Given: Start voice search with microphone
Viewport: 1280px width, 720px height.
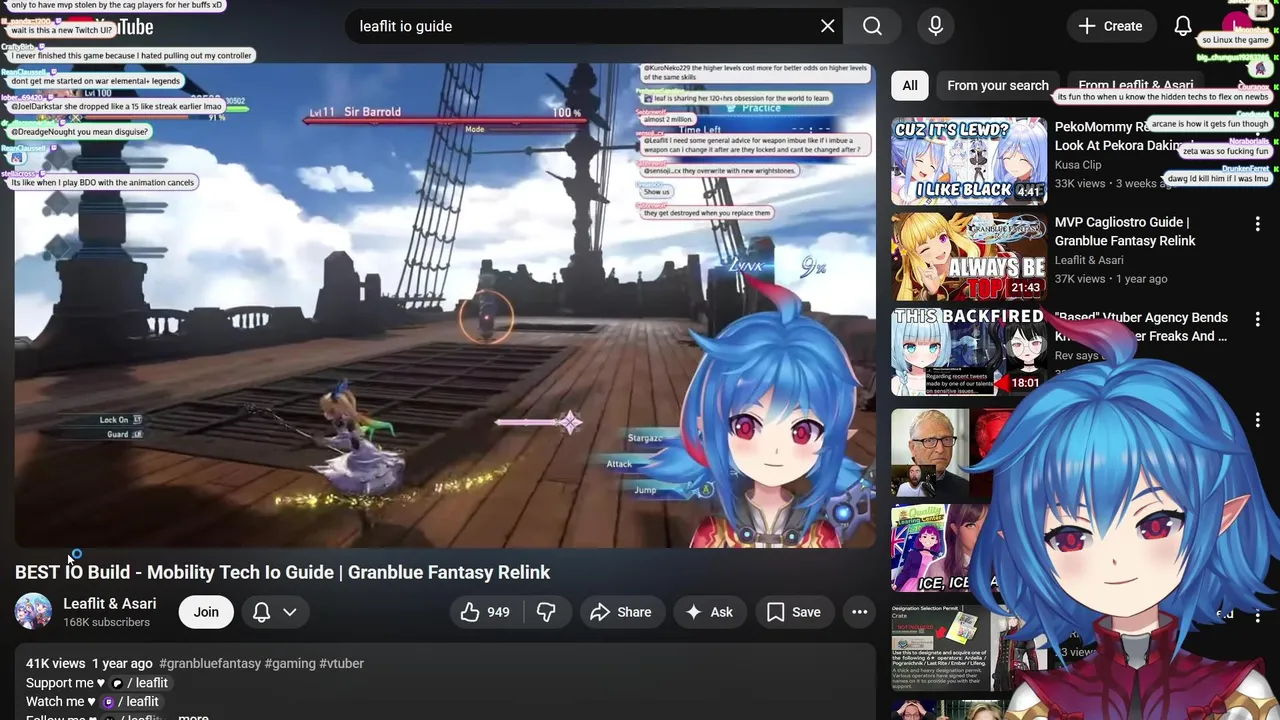Looking at the screenshot, I should [x=935, y=26].
